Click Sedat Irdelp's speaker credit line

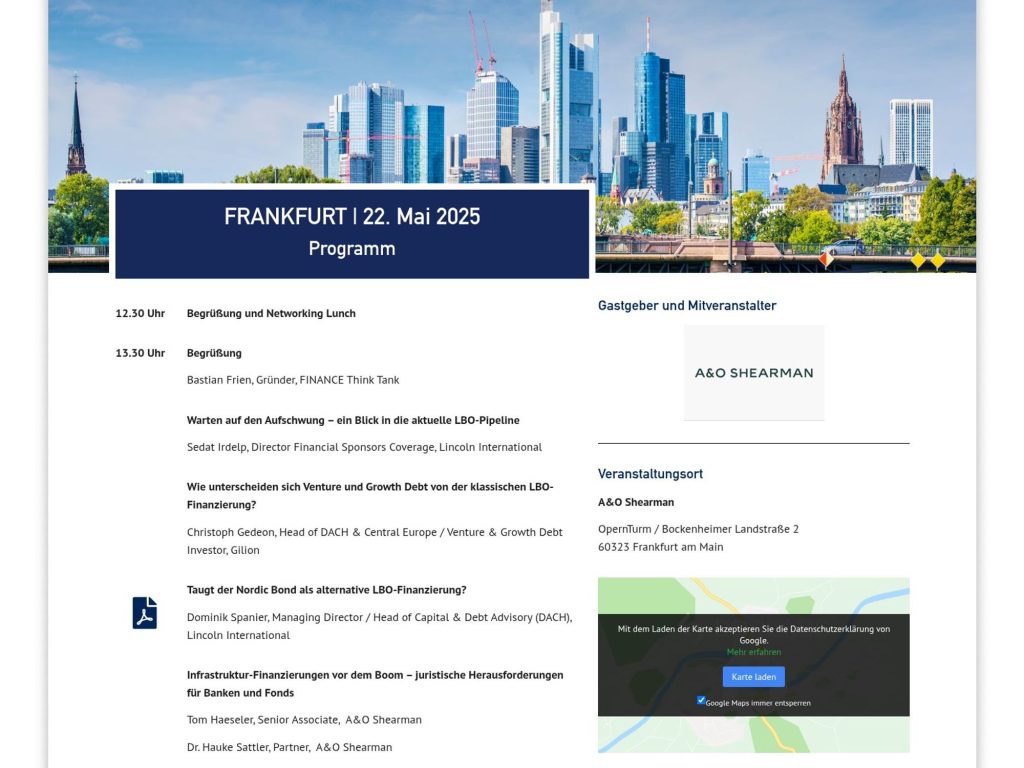(x=364, y=447)
